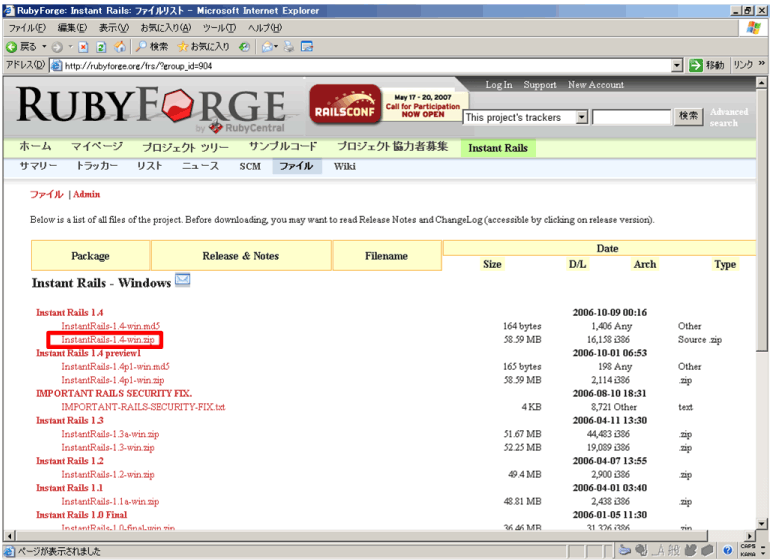The height and width of the screenshot is (560, 770).
Task: Open the Forward button history dropdown arrow
Action: [x=70, y=47]
